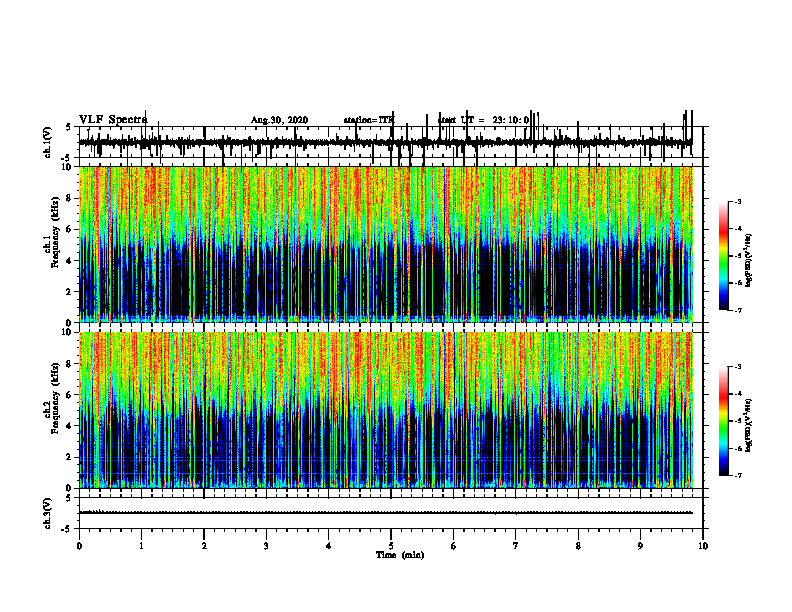792x612 pixels.
Task: Pick the ch.1 spectrogram color bar
Action: [724, 256]
